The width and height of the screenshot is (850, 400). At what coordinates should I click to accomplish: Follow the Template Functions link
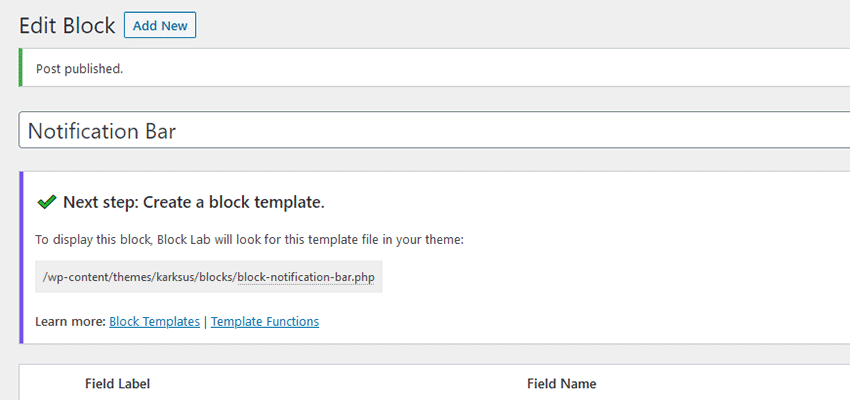[265, 322]
